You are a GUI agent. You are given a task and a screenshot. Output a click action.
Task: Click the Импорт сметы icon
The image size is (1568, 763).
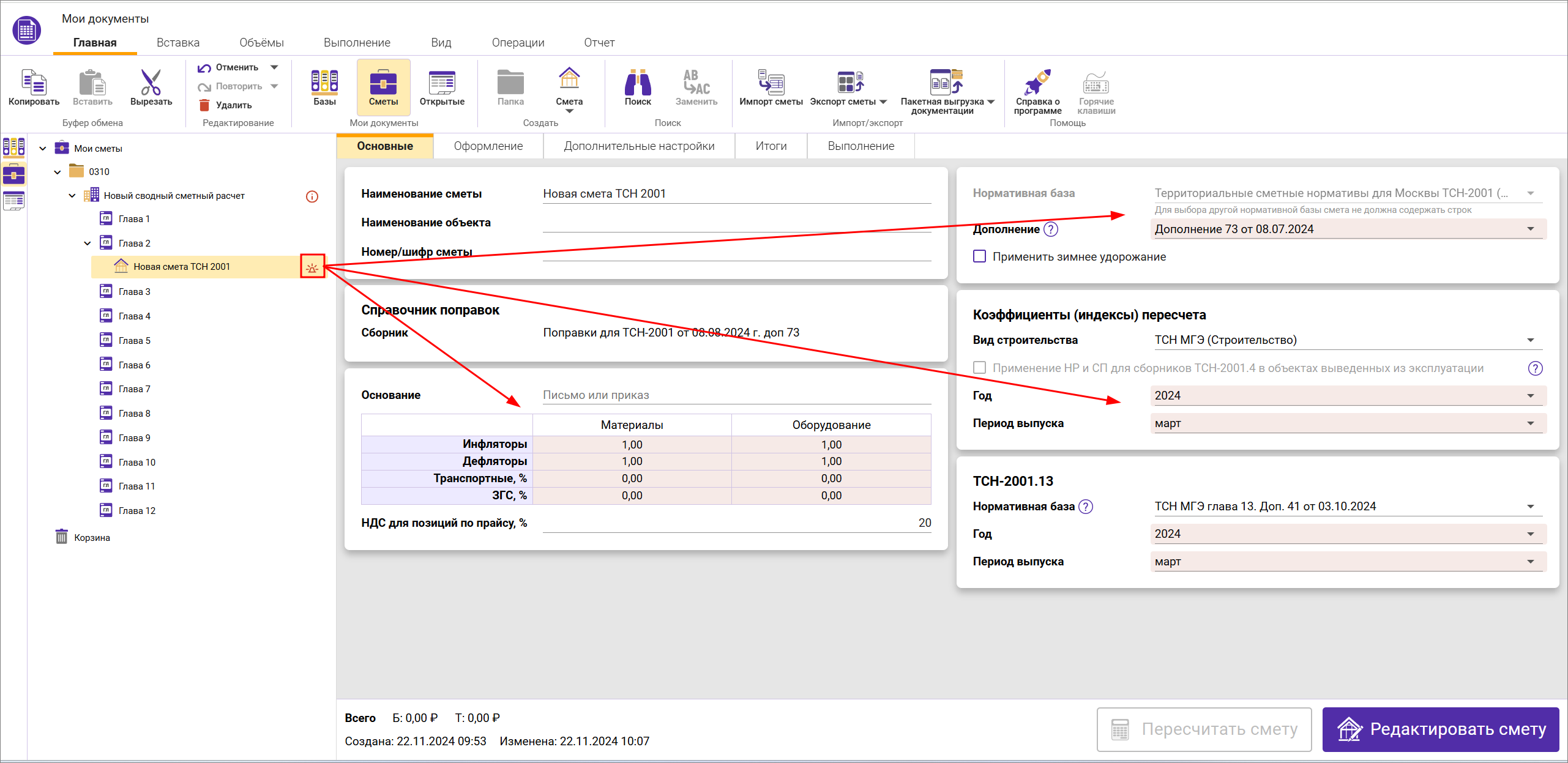click(x=771, y=83)
